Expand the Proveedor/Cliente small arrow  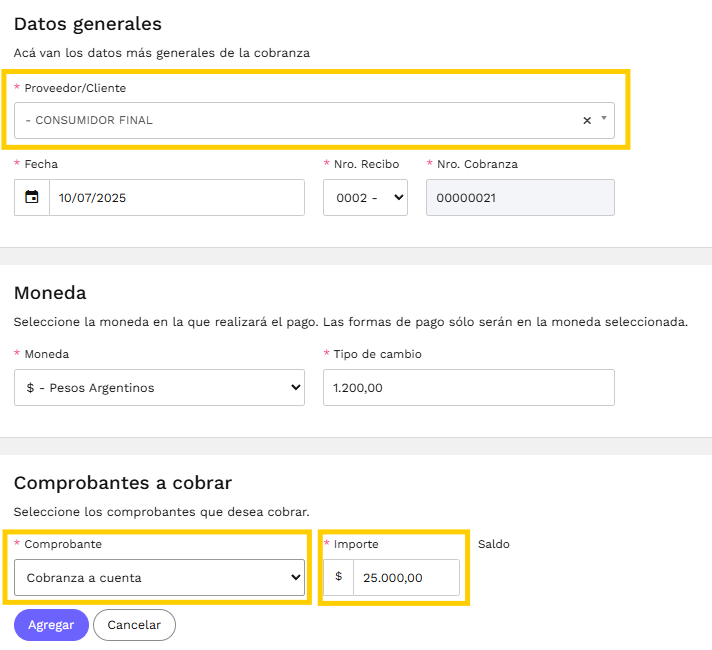point(603,118)
